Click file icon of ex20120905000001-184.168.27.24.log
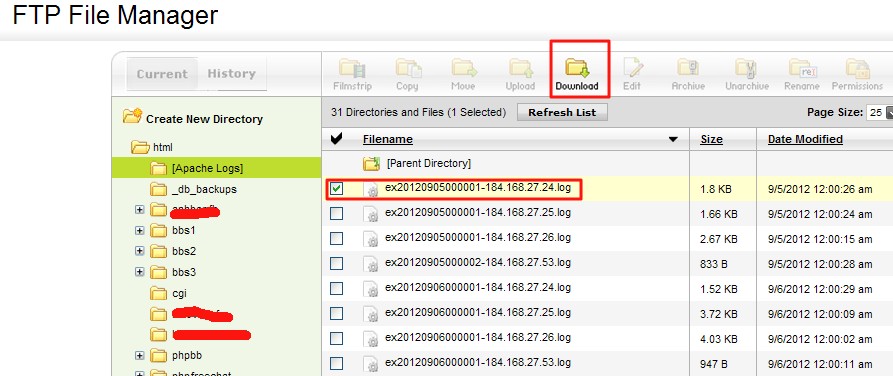Viewport: 893px width, 376px height. (371, 190)
